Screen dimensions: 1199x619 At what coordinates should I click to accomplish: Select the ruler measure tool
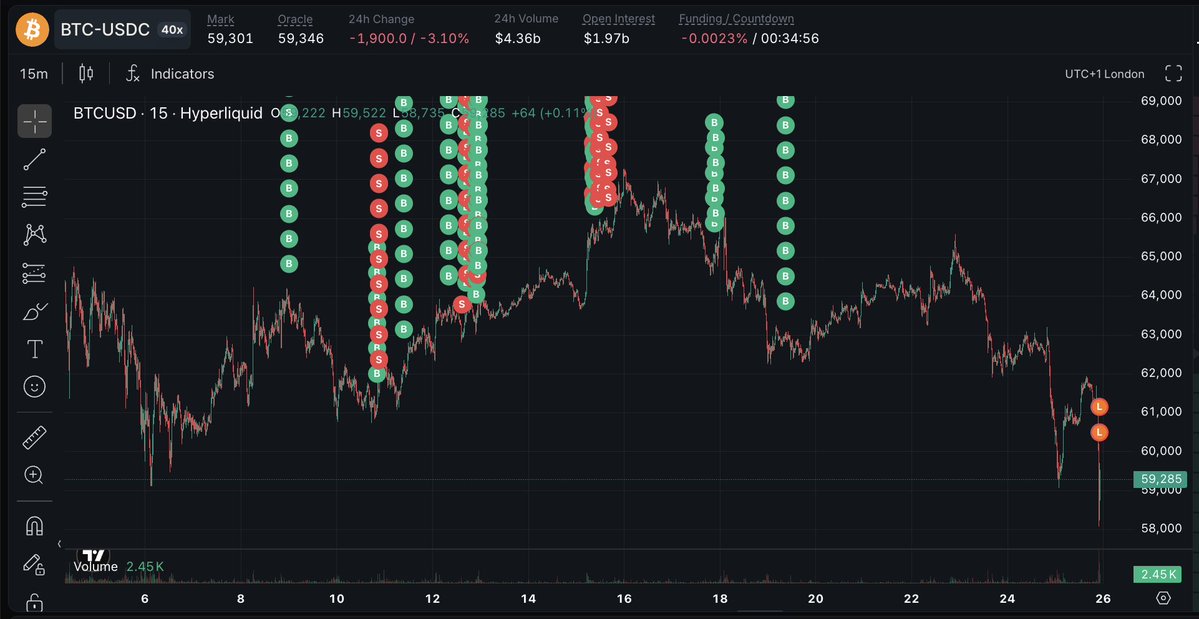pos(34,437)
